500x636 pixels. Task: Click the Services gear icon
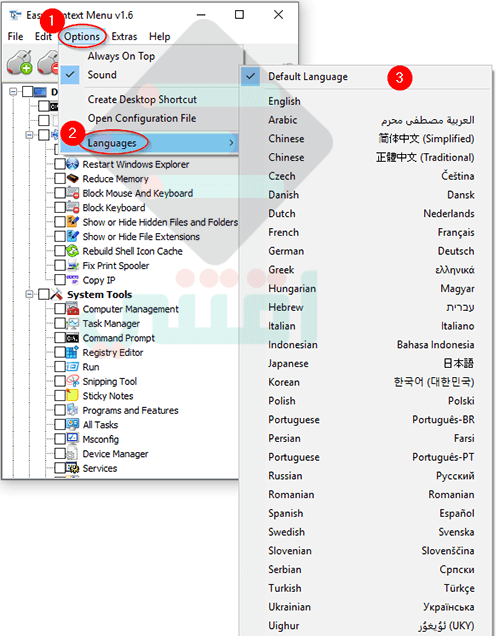[73, 468]
